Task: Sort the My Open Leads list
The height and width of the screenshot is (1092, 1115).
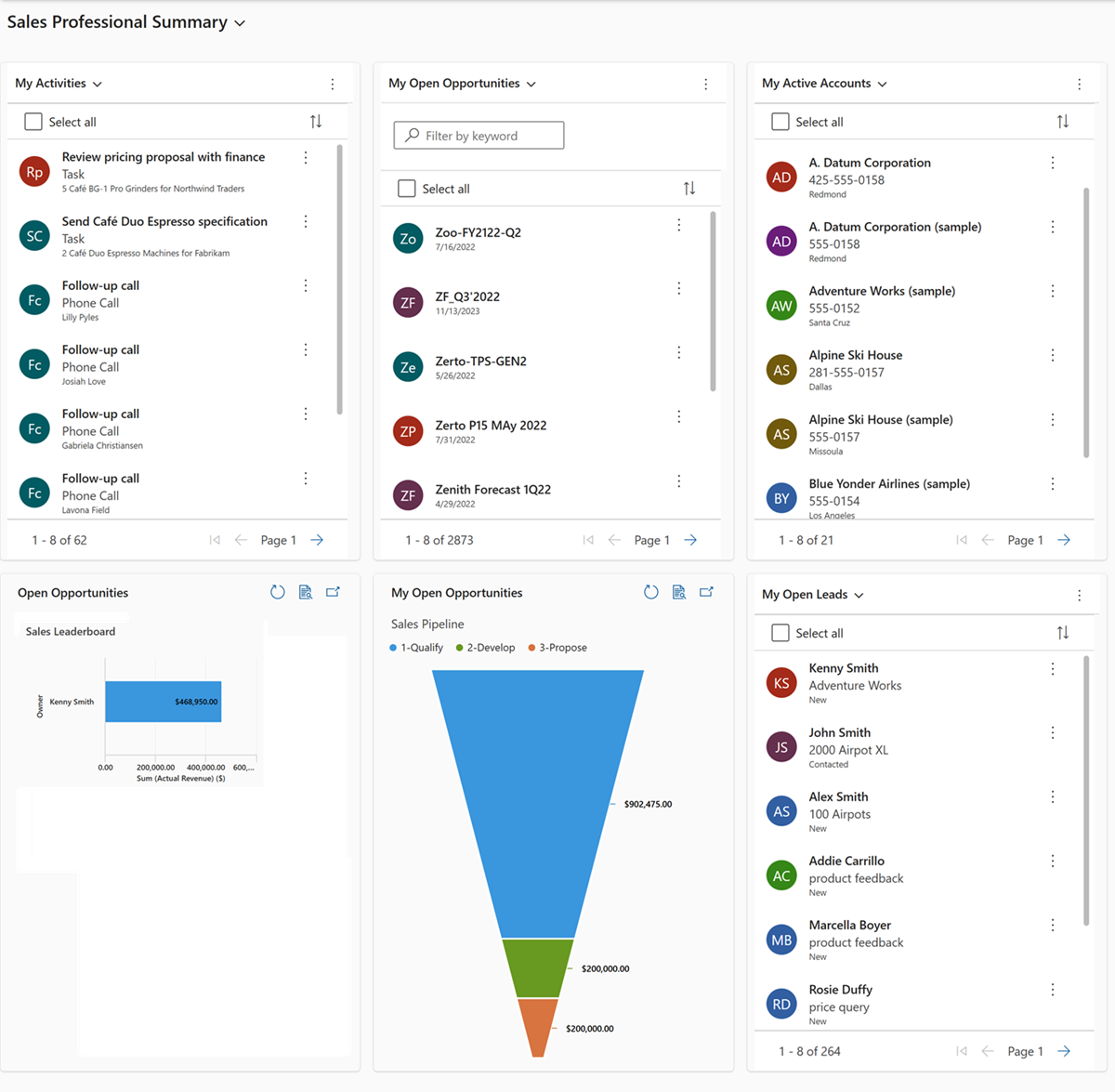Action: pos(1063,632)
